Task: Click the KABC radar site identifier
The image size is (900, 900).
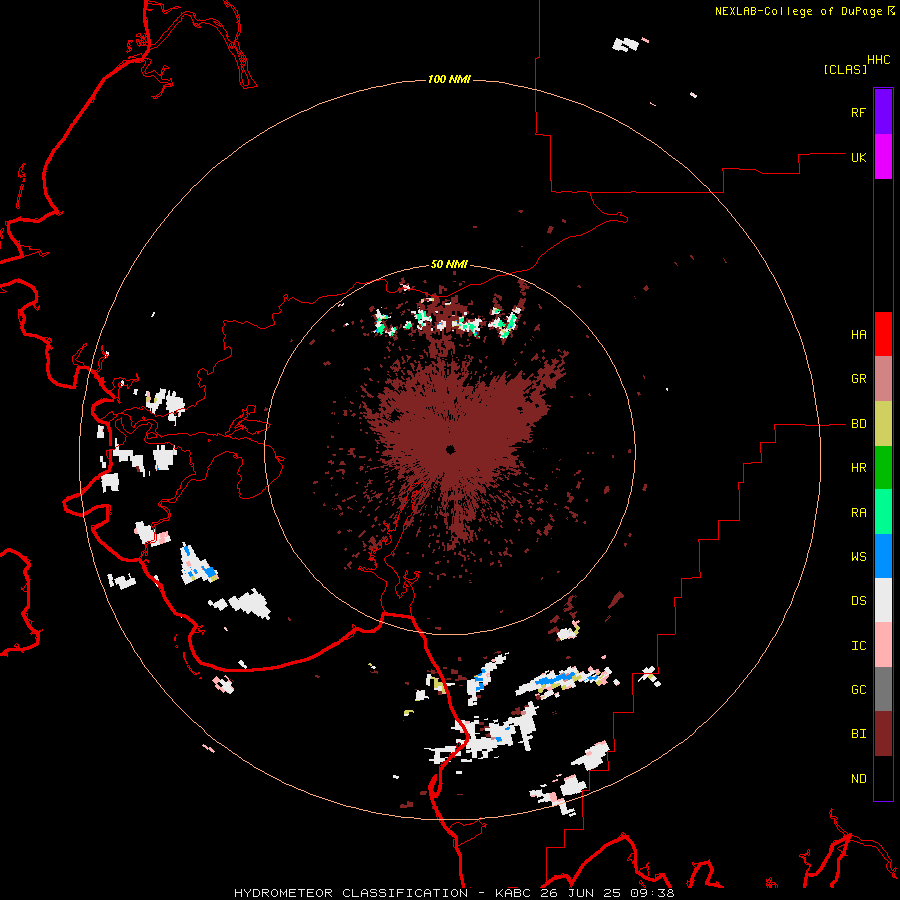Action: click(x=515, y=893)
